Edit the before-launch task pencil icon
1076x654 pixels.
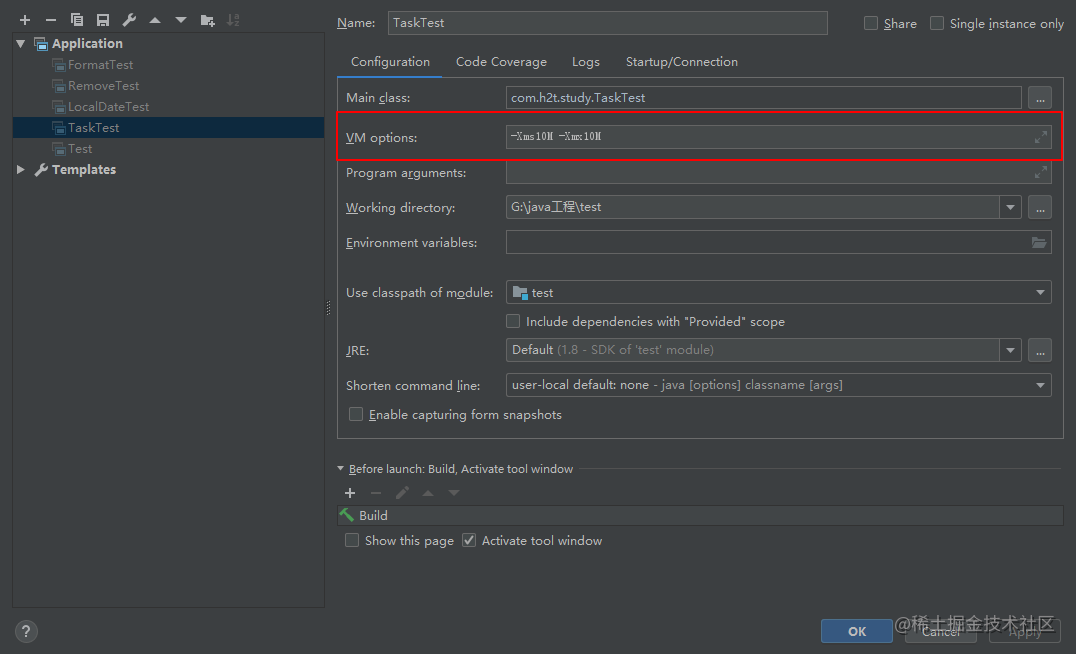pyautogui.click(x=402, y=493)
